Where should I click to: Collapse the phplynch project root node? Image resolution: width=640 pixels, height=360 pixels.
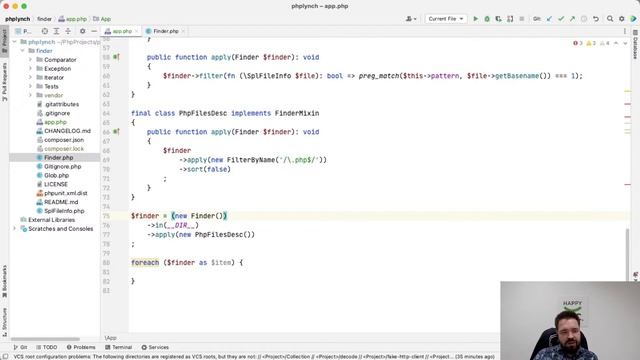tap(15, 42)
